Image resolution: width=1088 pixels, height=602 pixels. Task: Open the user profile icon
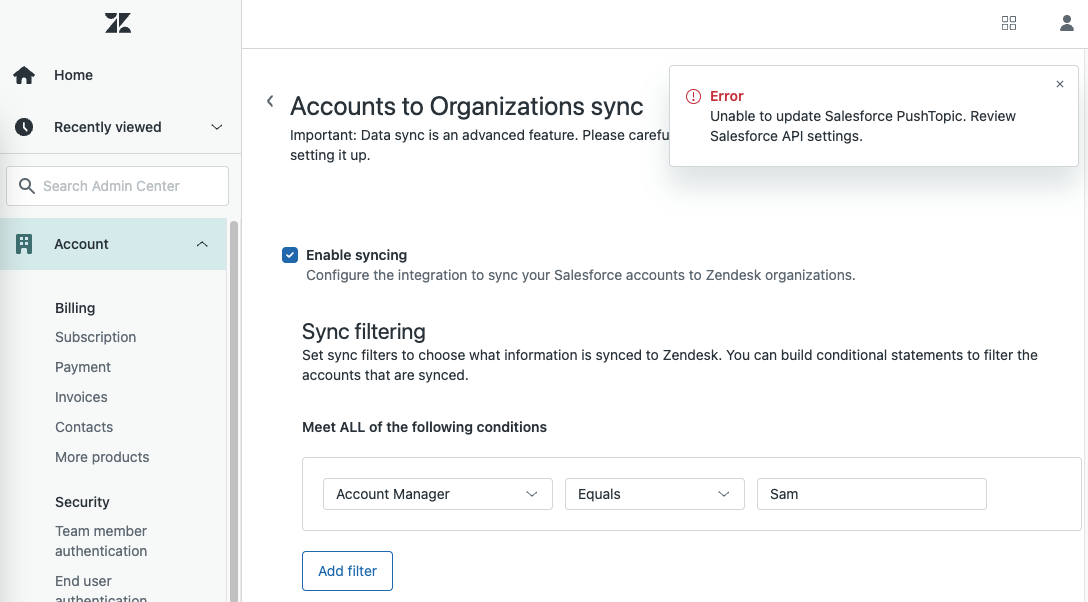[x=1067, y=23]
